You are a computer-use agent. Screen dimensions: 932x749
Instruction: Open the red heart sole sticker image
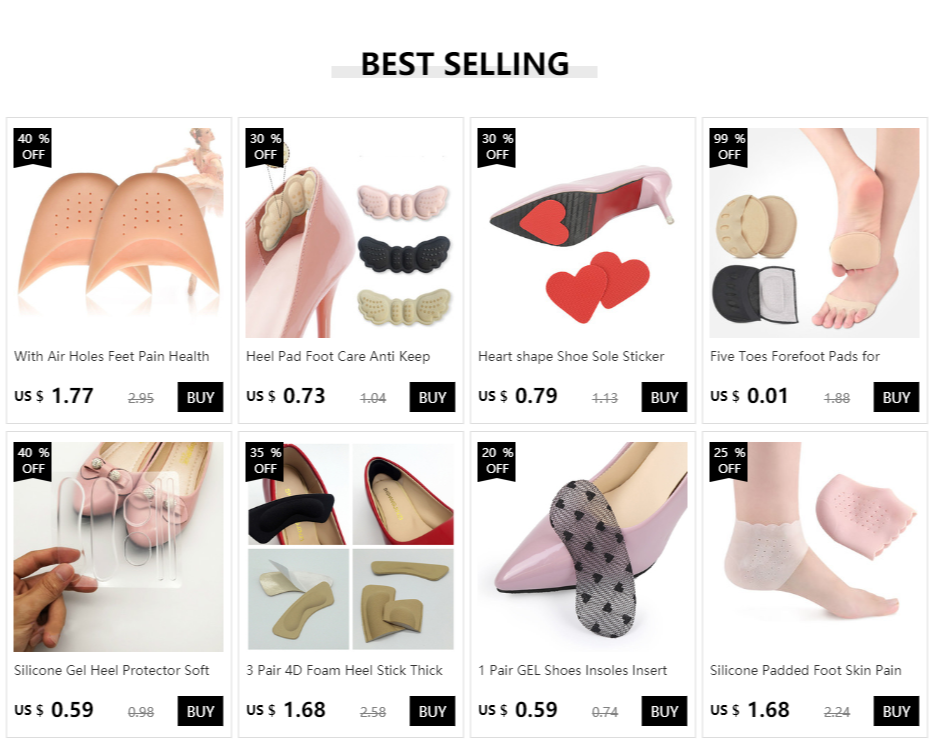pyautogui.click(x=582, y=233)
